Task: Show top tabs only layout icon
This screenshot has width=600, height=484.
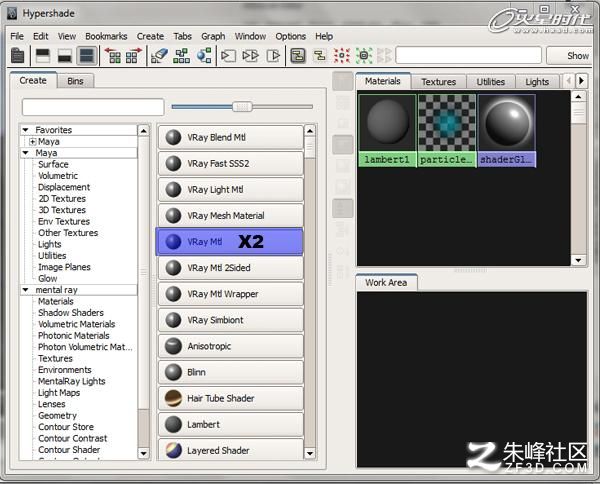Action: pyautogui.click(x=42, y=56)
